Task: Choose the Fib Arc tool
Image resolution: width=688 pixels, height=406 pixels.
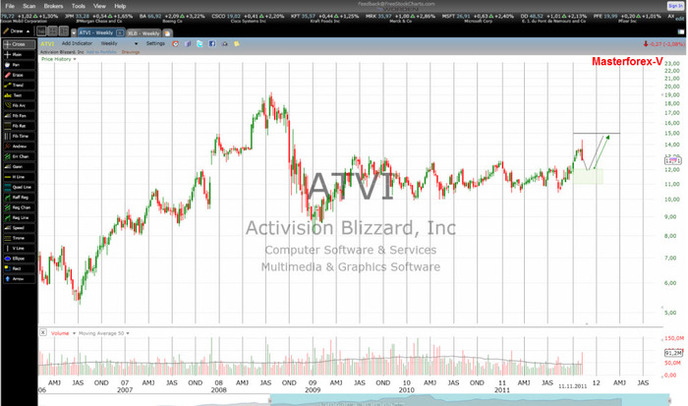Action: (19, 105)
